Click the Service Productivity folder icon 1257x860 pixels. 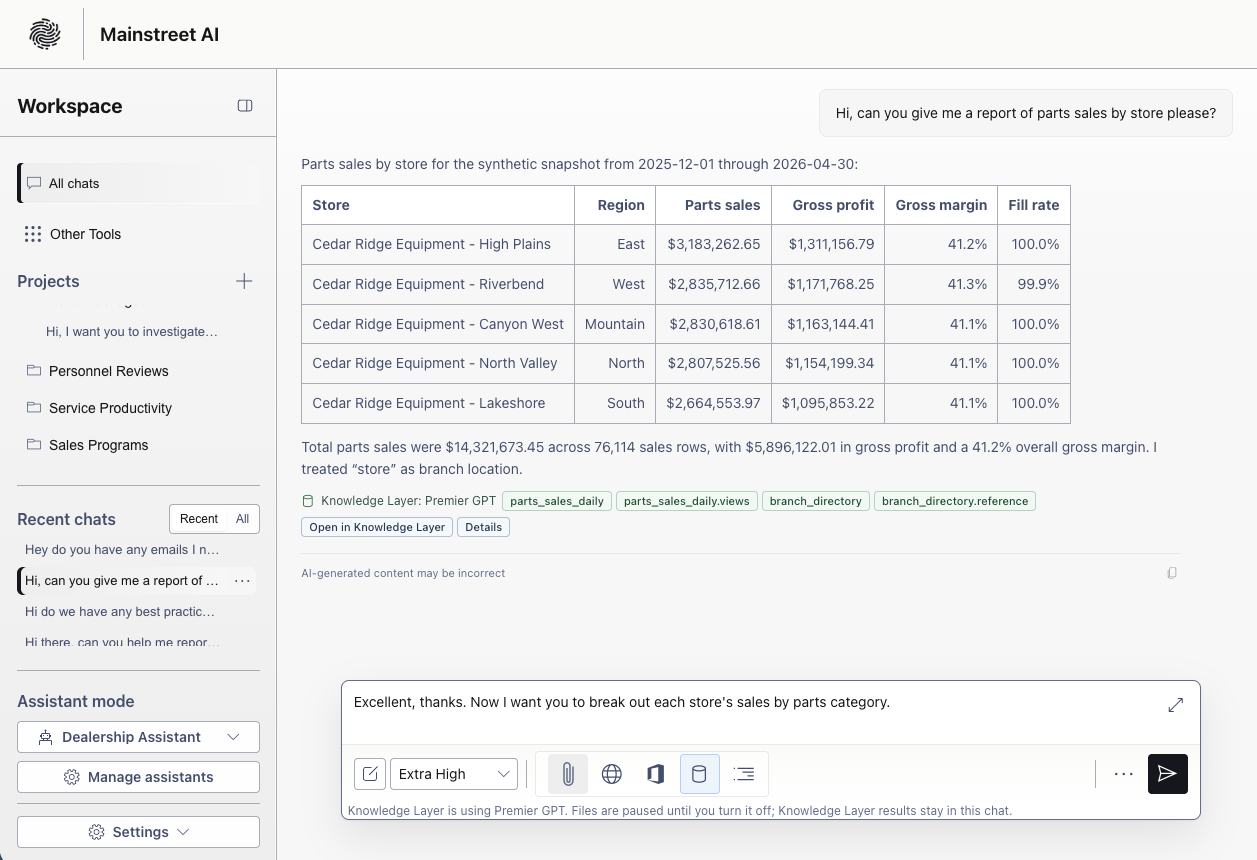tap(34, 407)
